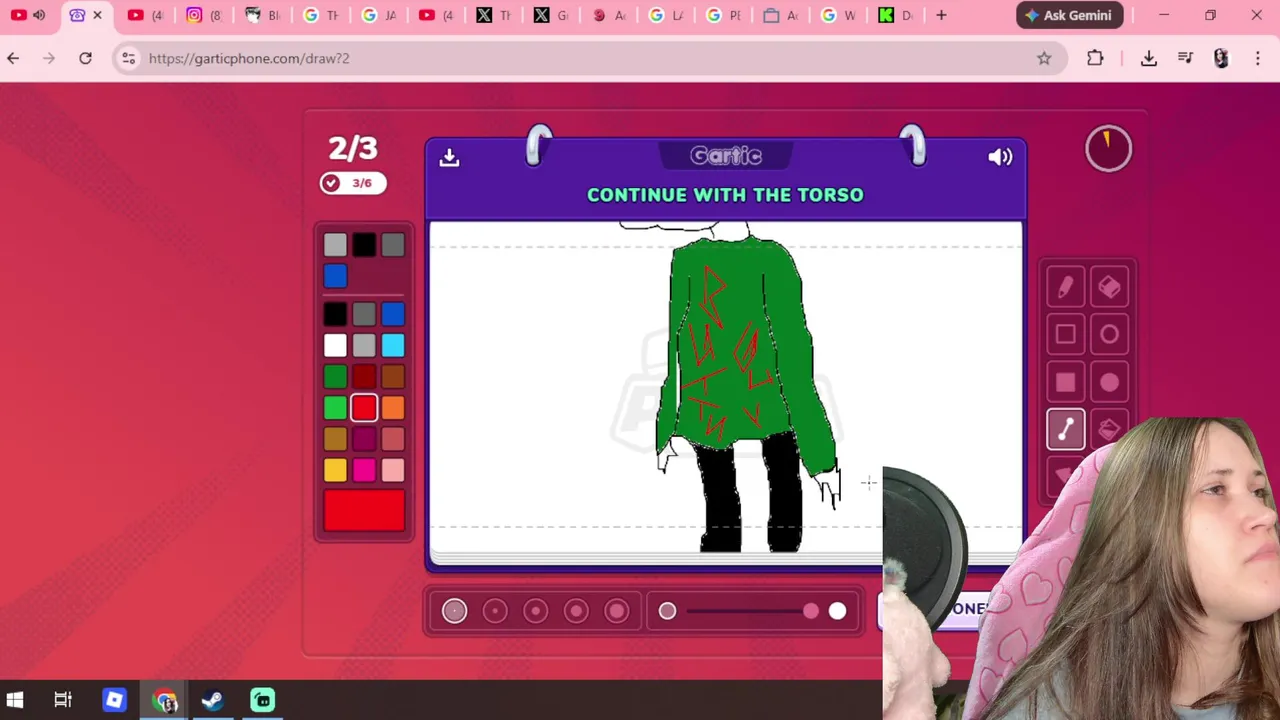Pick the light pink color swatch
This screenshot has height=720, width=1280.
point(393,469)
